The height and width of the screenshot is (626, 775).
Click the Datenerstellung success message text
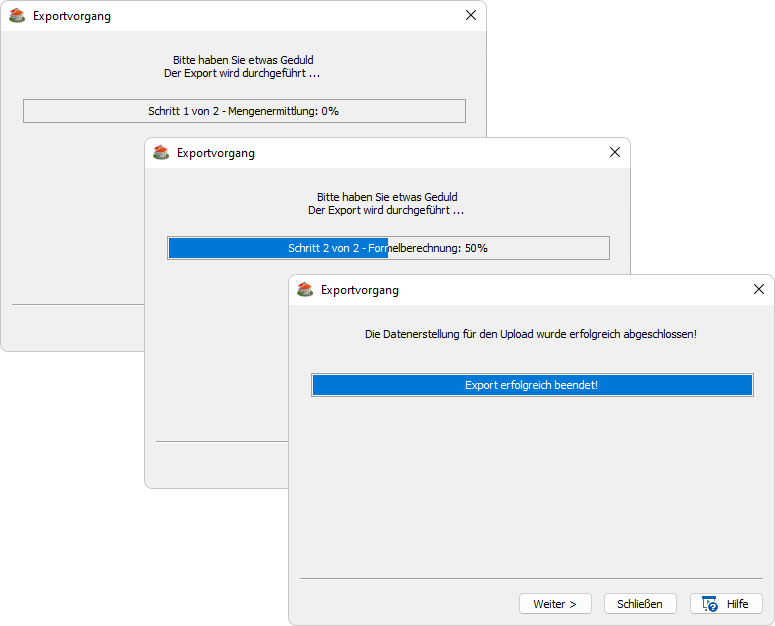click(531, 334)
